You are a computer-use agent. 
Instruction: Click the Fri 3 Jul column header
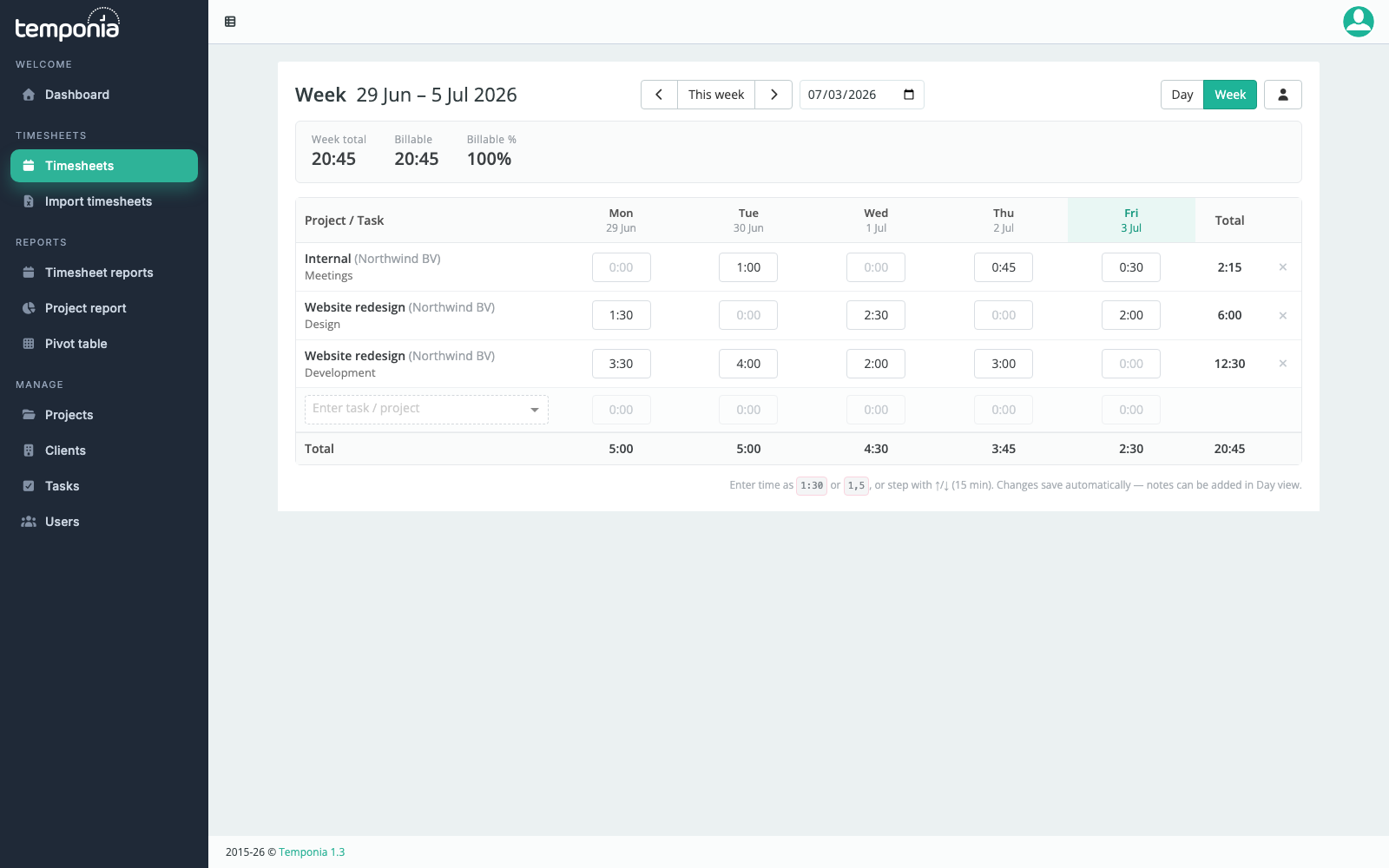[1131, 220]
